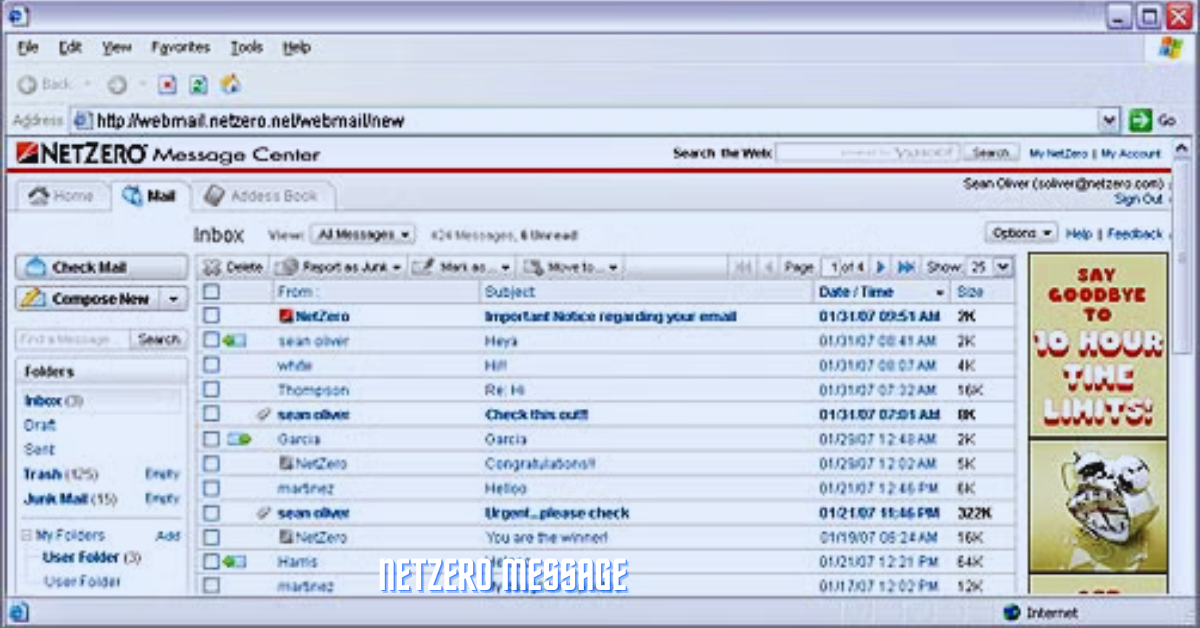1200x628 pixels.
Task: Check the 'Heya' message from sean oliver
Action: click(x=211, y=340)
